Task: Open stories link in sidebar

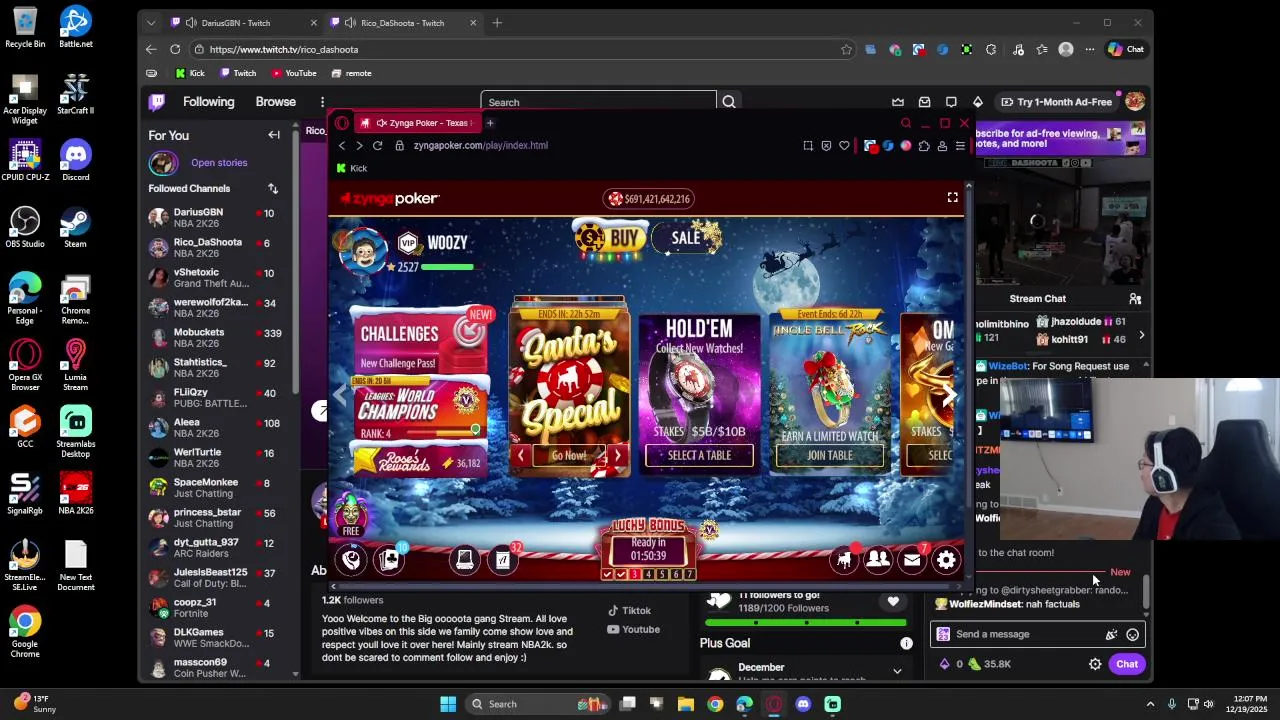Action: [219, 163]
